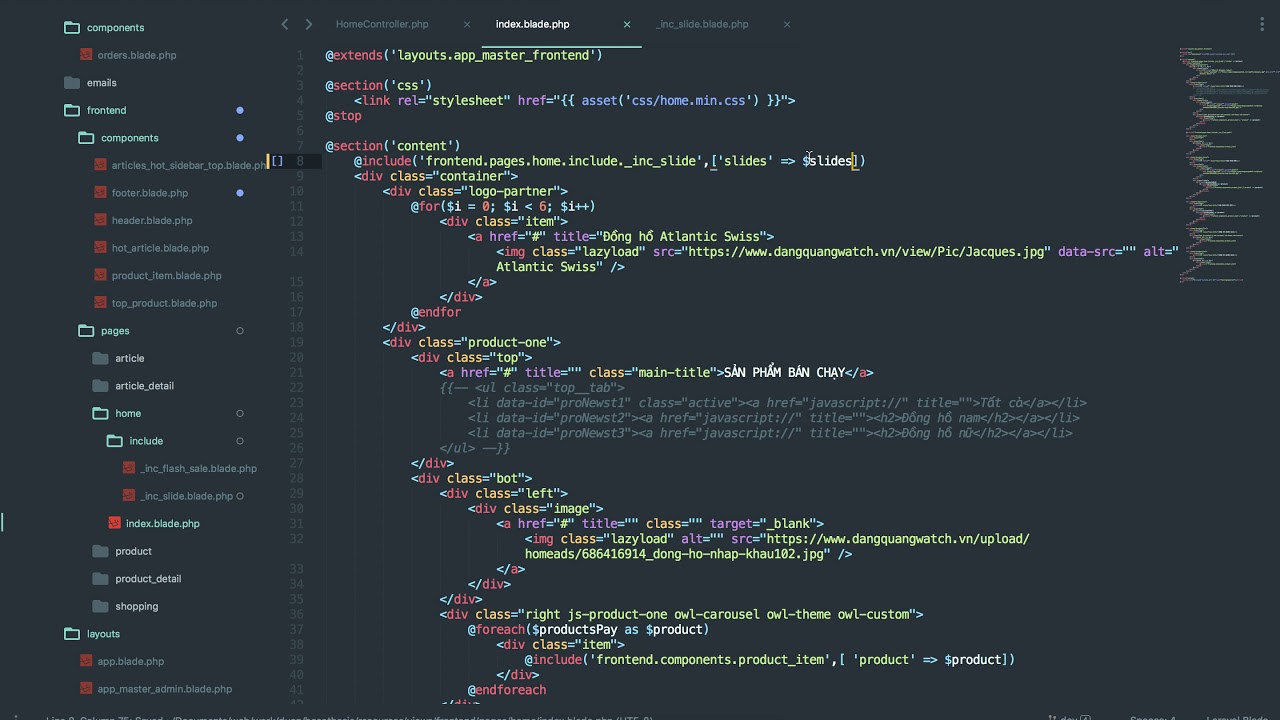The image size is (1280, 720).
Task: Collapse the frontend folder
Action: point(72,110)
